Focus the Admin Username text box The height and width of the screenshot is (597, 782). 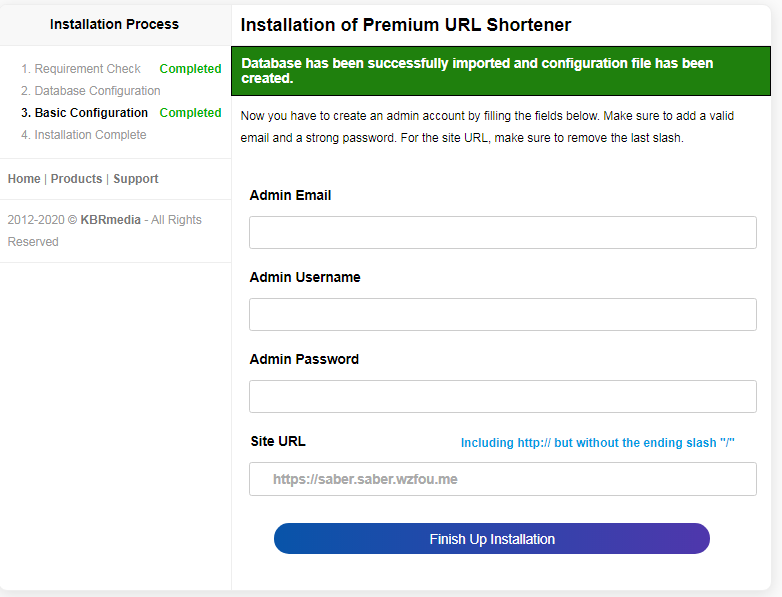click(x=502, y=315)
